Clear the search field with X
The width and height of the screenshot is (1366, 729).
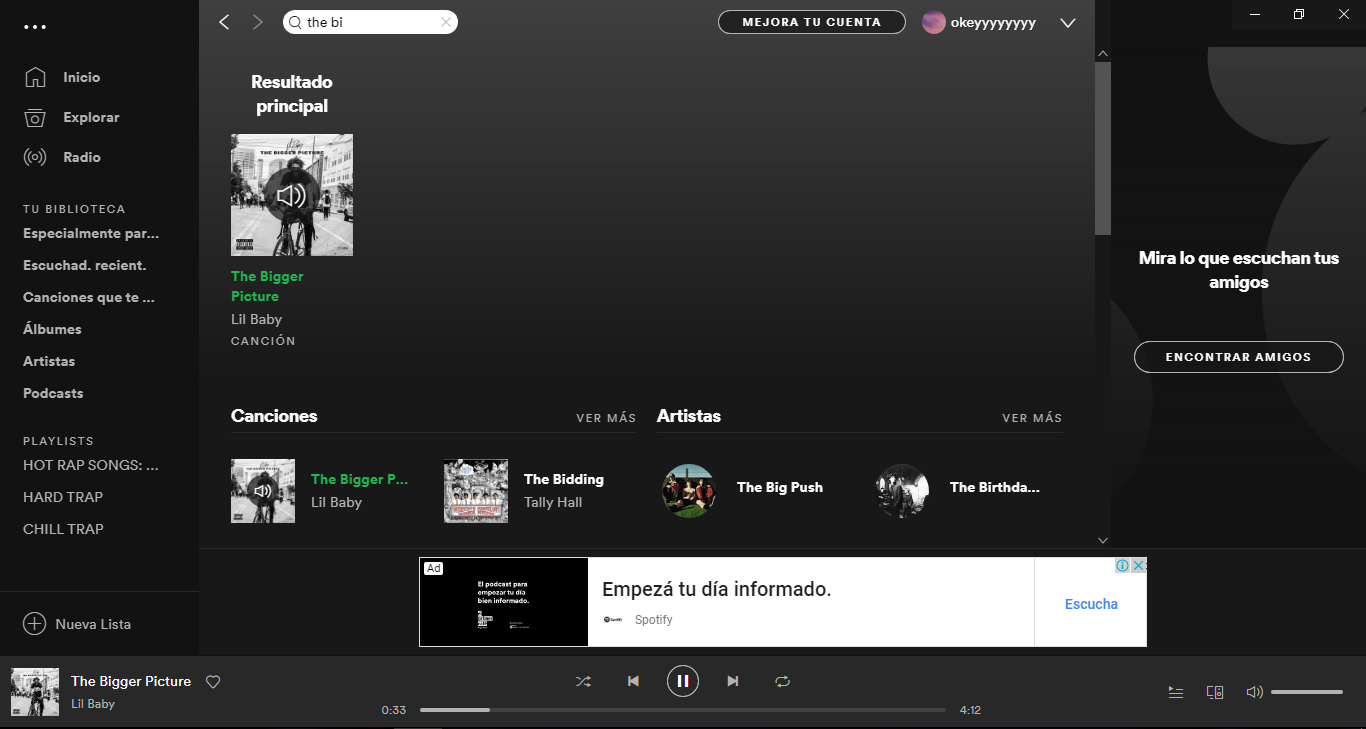[445, 22]
